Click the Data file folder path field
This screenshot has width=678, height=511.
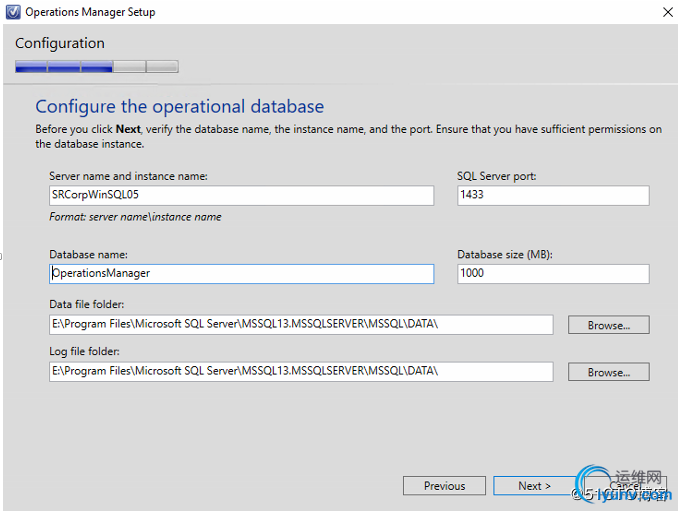coord(301,325)
